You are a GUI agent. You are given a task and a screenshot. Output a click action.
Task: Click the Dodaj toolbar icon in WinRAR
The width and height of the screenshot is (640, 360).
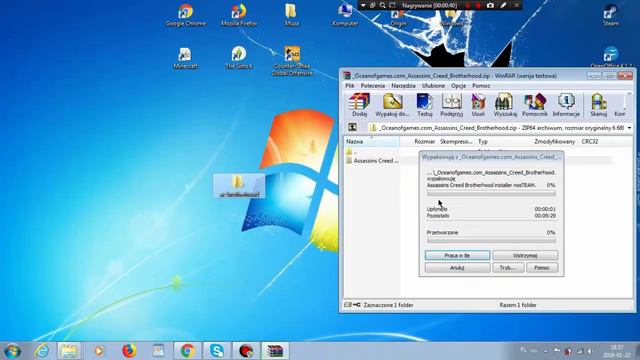tap(360, 105)
